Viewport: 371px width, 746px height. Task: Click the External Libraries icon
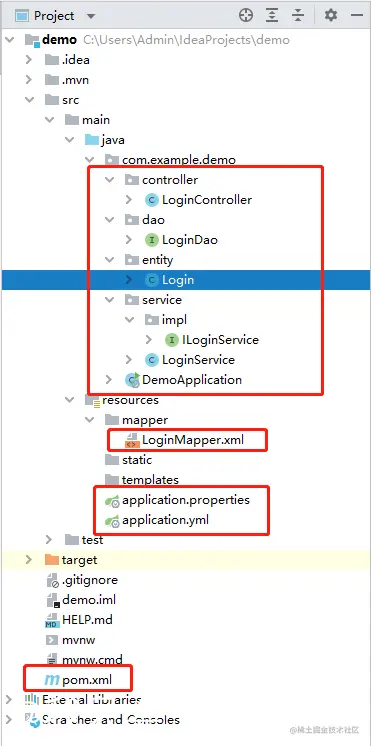31,700
